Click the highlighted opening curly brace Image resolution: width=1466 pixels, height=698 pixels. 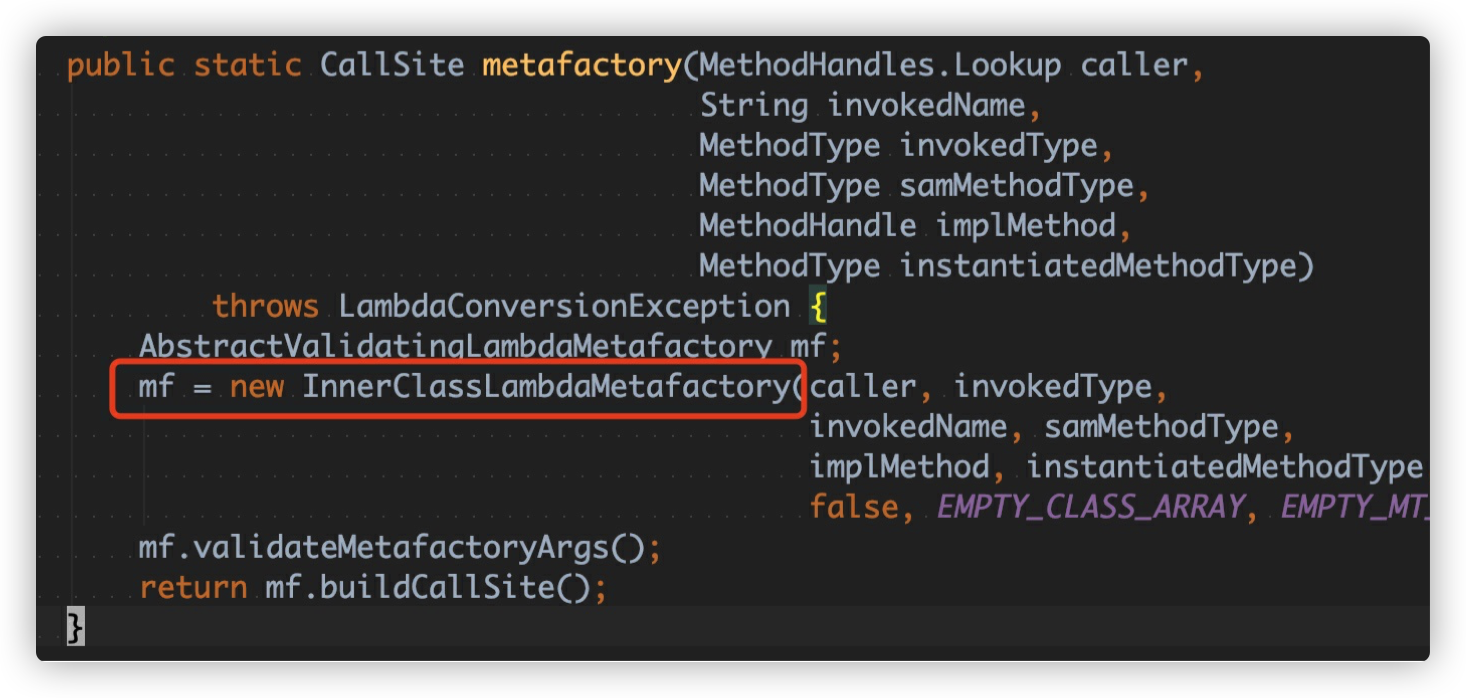click(x=819, y=306)
